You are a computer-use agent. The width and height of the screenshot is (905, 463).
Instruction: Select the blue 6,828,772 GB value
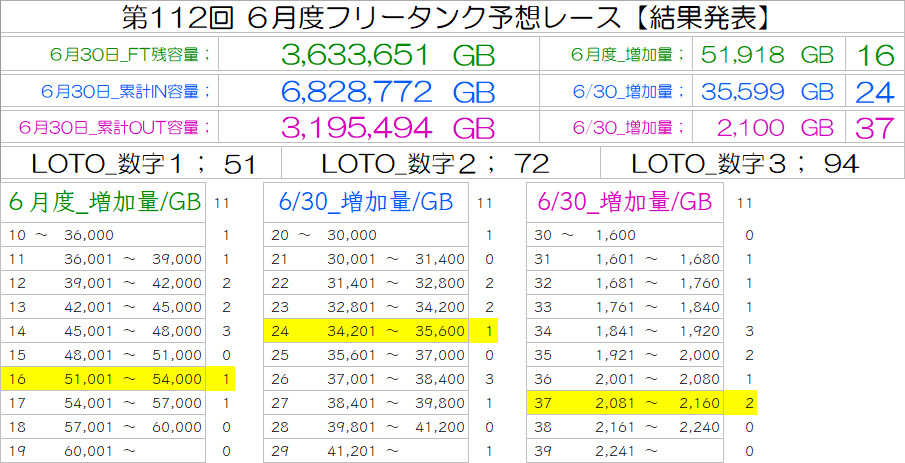click(x=388, y=92)
